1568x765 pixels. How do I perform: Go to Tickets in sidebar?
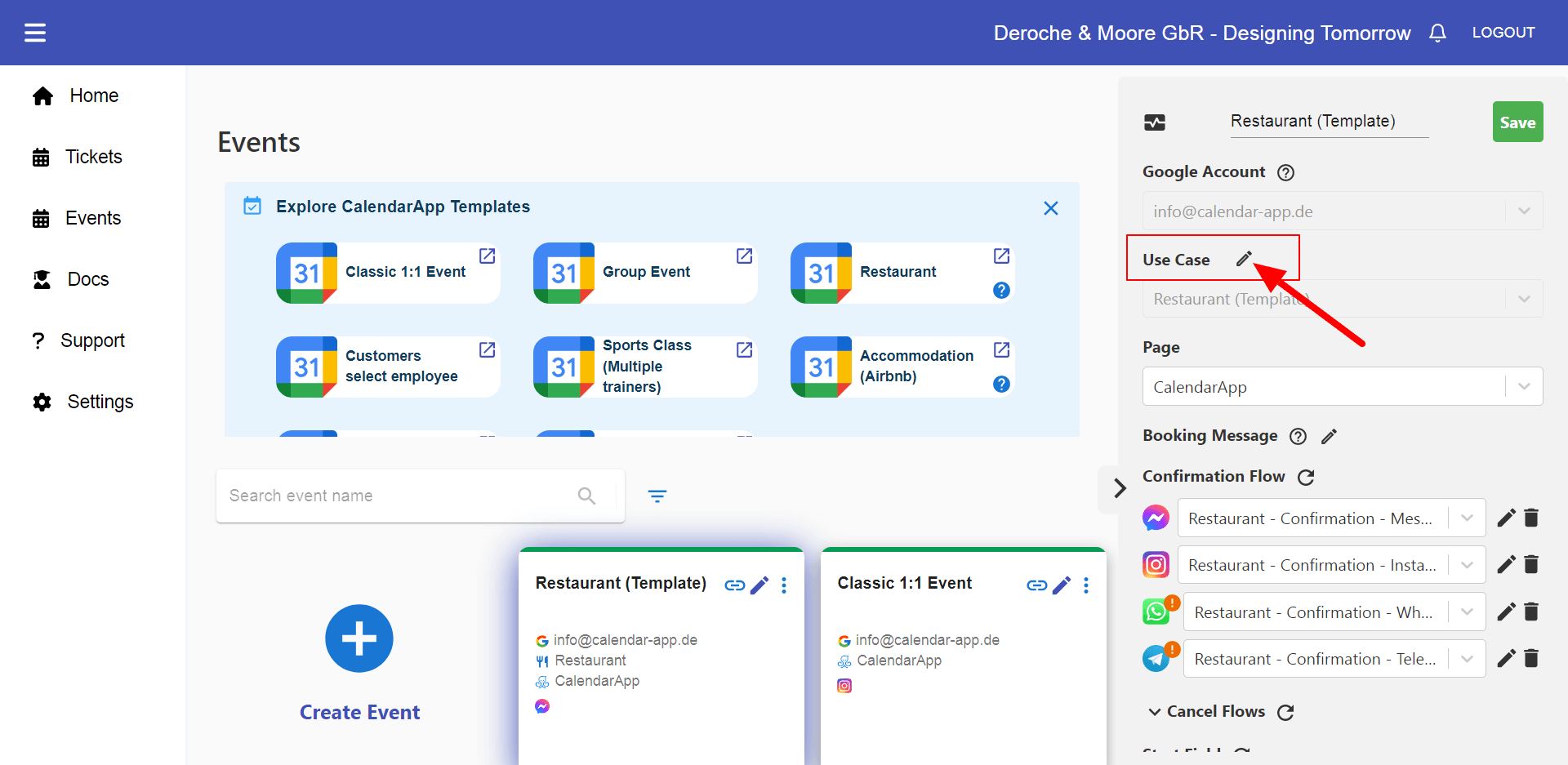click(93, 157)
